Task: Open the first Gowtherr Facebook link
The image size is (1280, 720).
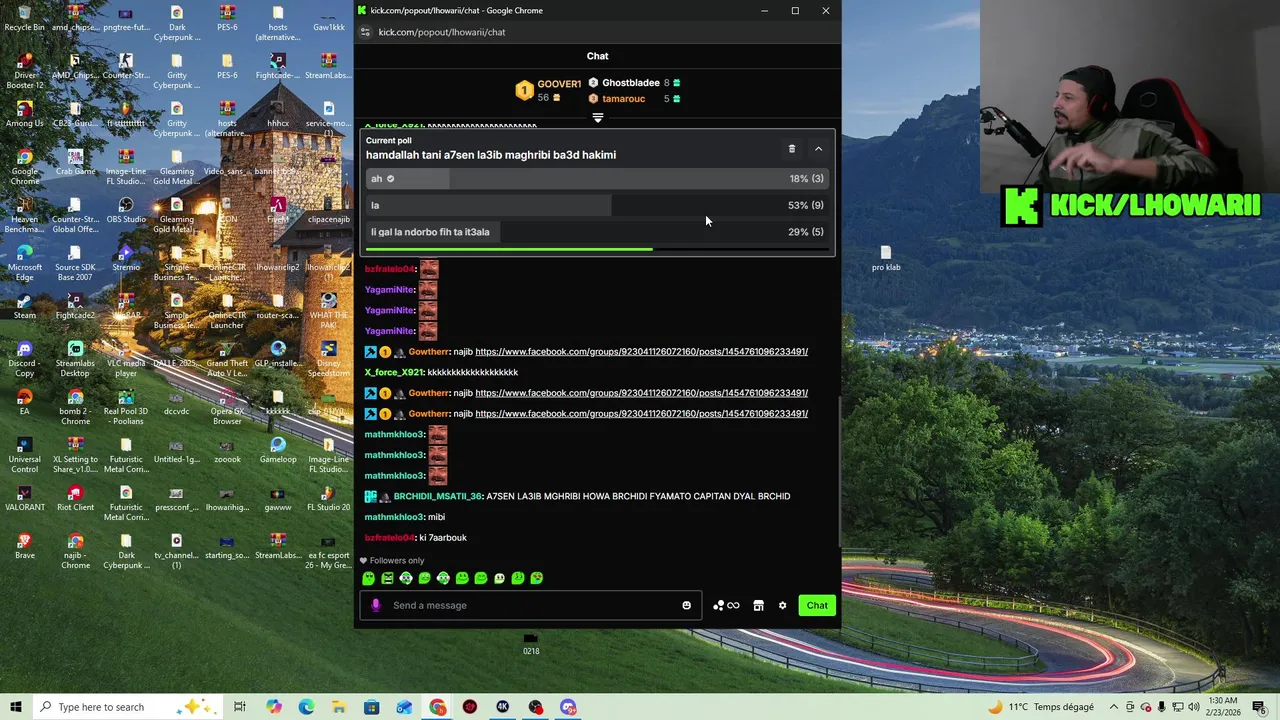Action: pyautogui.click(x=641, y=352)
